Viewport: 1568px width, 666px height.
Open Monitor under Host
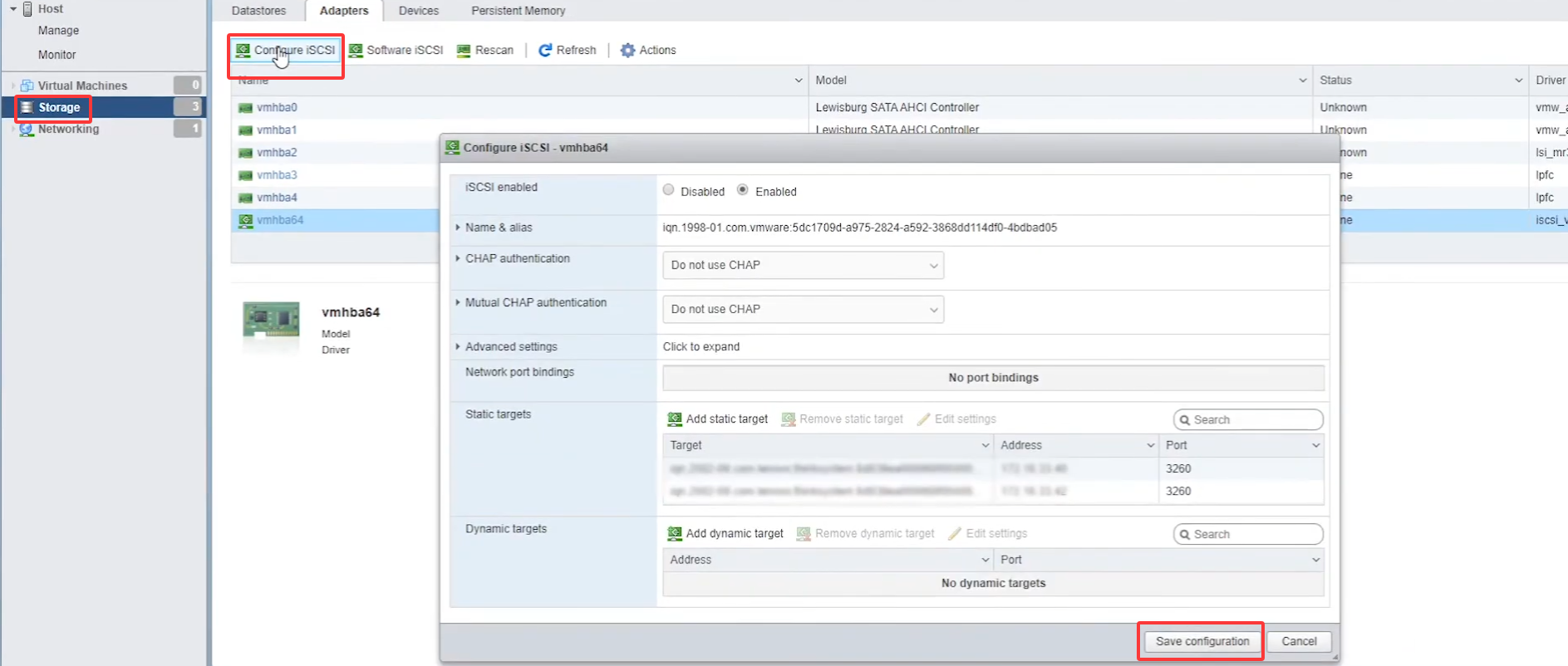click(57, 55)
